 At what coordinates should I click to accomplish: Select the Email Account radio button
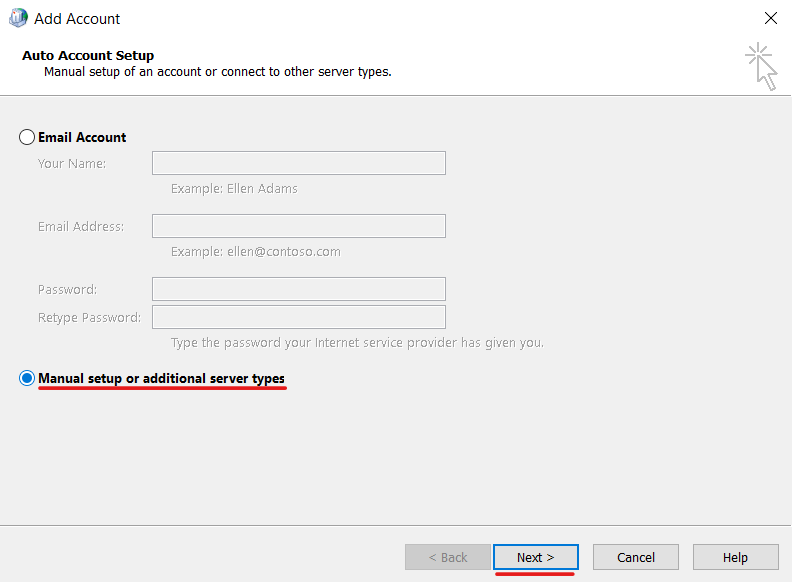[27, 137]
